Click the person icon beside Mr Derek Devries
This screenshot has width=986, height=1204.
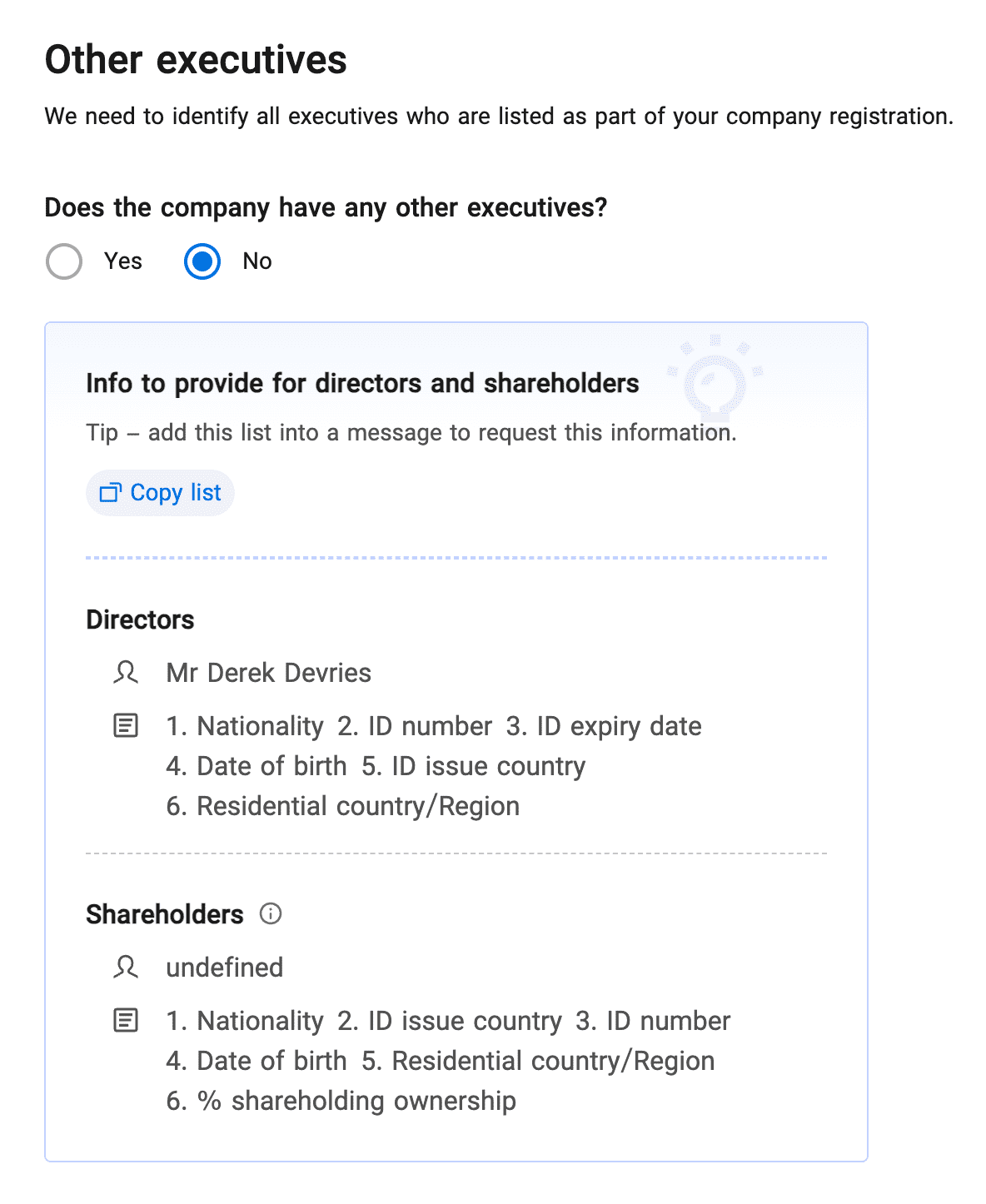tap(126, 672)
